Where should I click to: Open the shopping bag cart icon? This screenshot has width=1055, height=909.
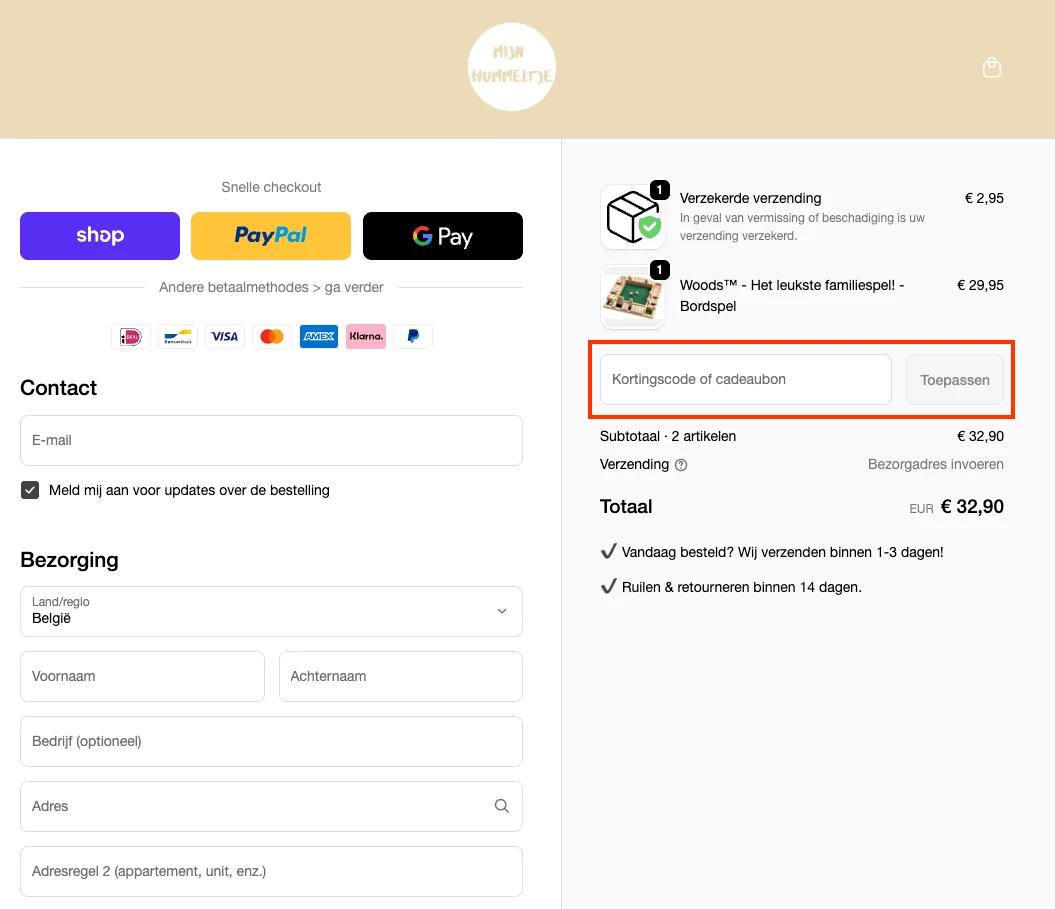(x=992, y=68)
